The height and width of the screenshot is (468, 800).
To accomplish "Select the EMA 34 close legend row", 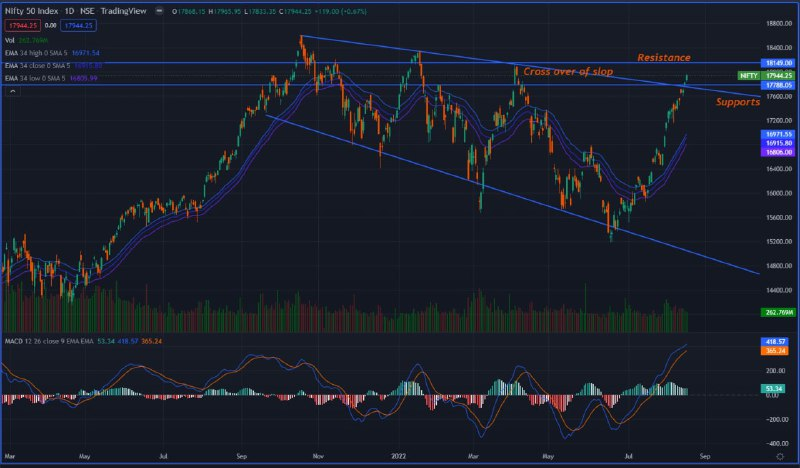I will pyautogui.click(x=53, y=66).
